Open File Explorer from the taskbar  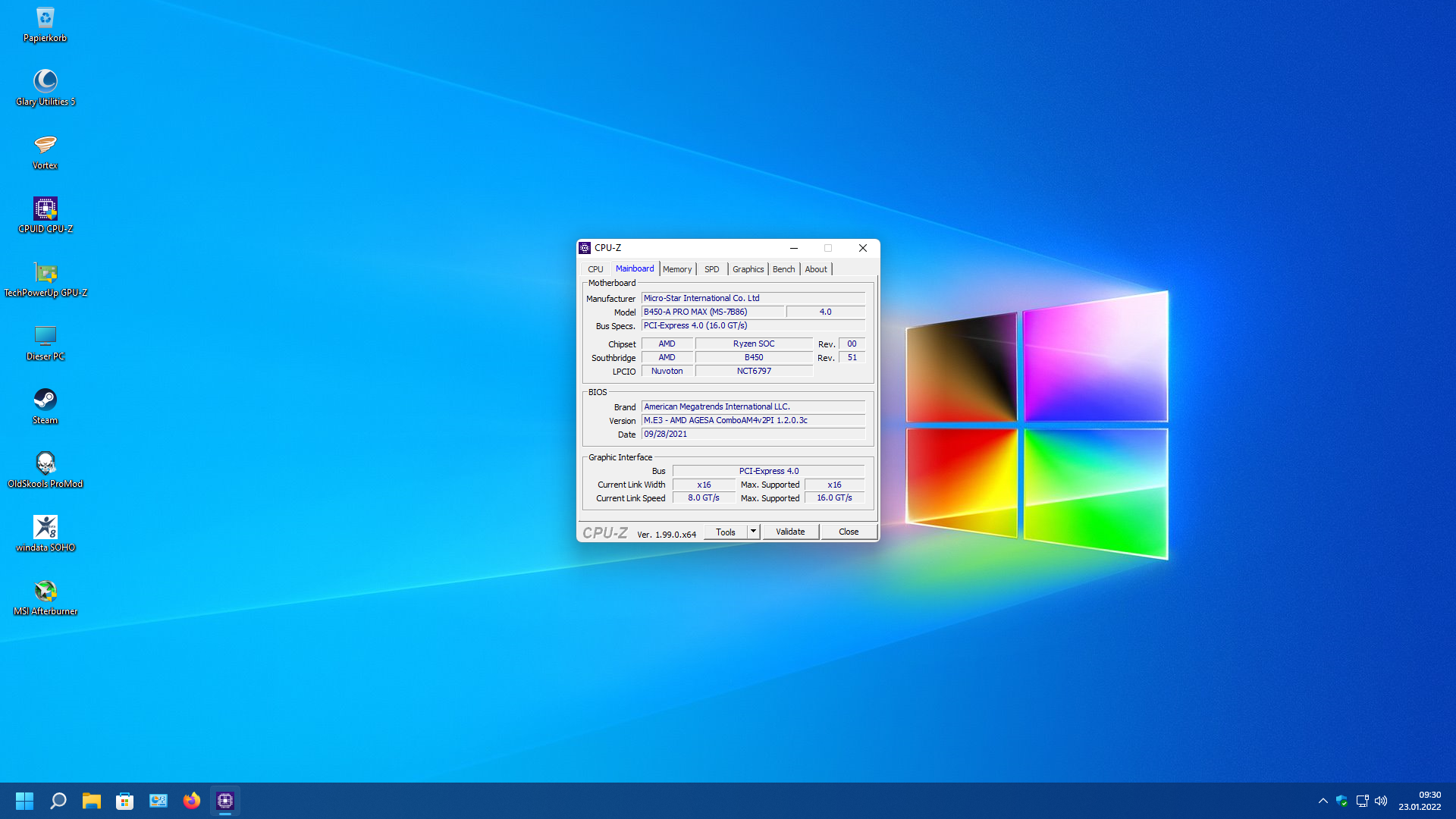[x=92, y=801]
